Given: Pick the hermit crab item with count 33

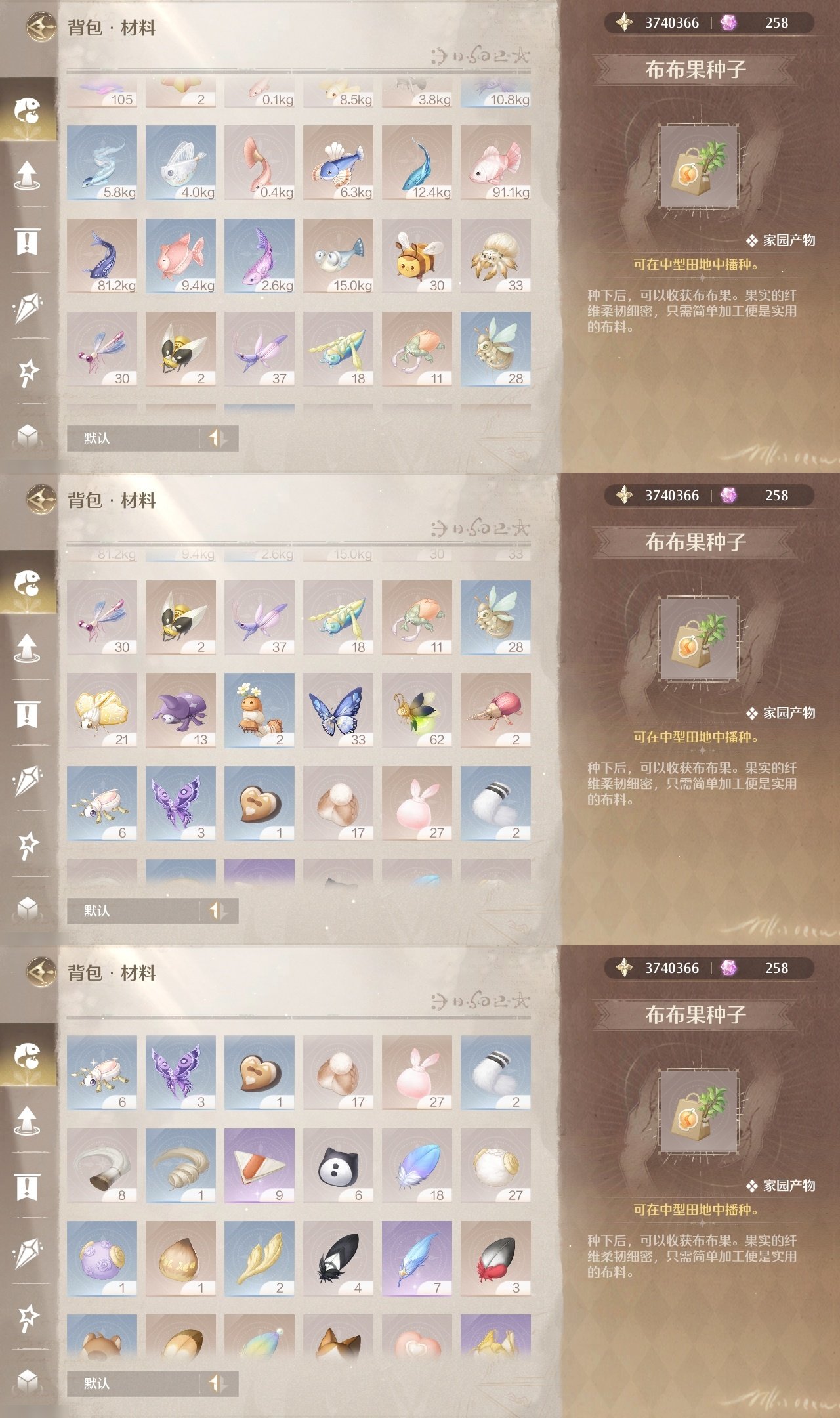Looking at the screenshot, I should (x=495, y=256).
